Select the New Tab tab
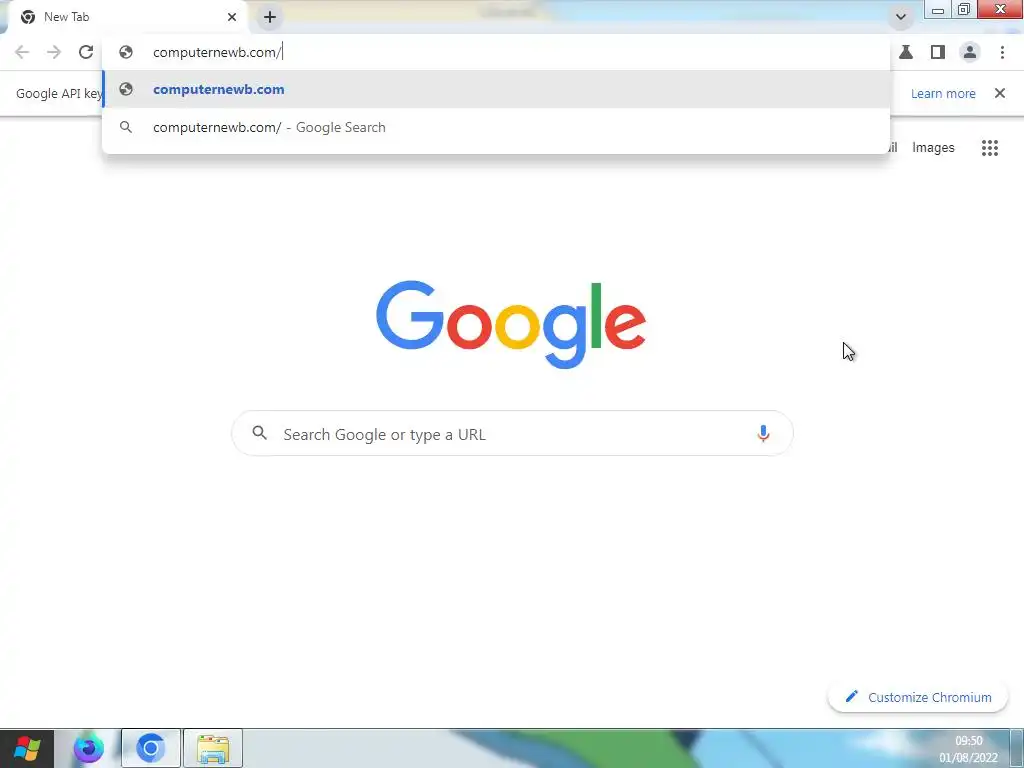Viewport: 1024px width, 768px height. click(127, 17)
